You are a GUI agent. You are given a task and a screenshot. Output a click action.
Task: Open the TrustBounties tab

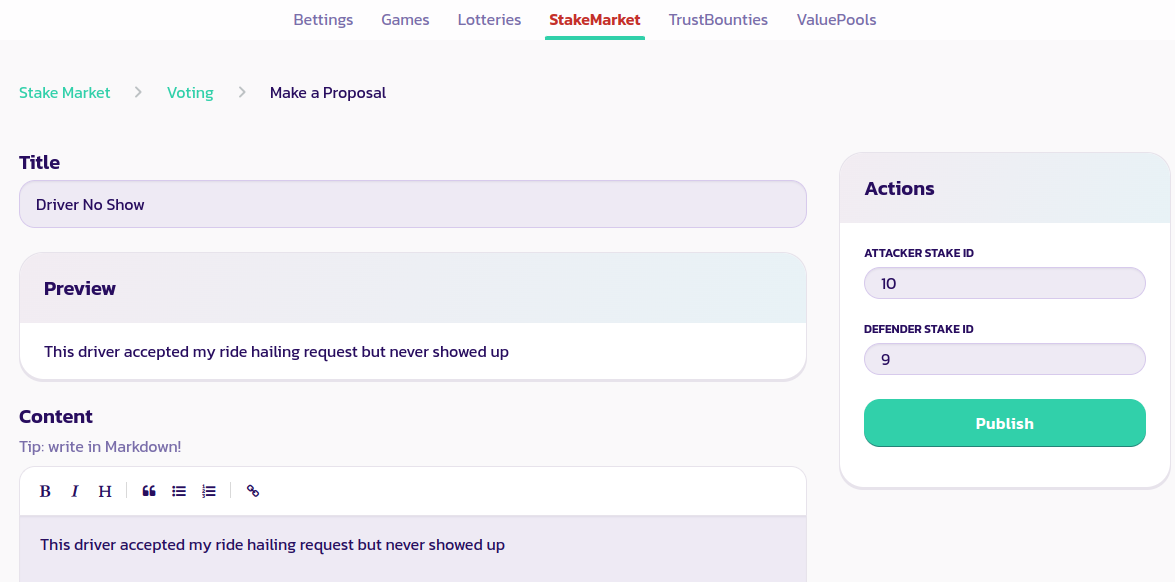coord(718,20)
